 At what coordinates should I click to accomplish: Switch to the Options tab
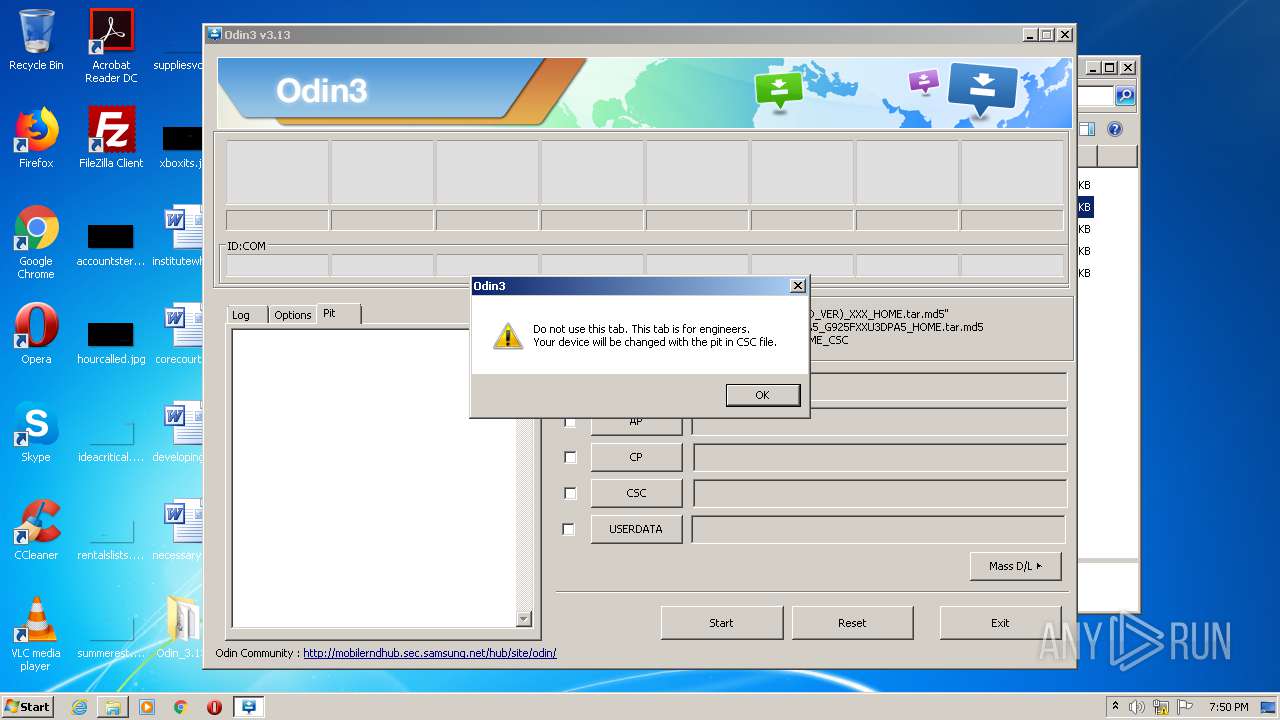point(293,314)
